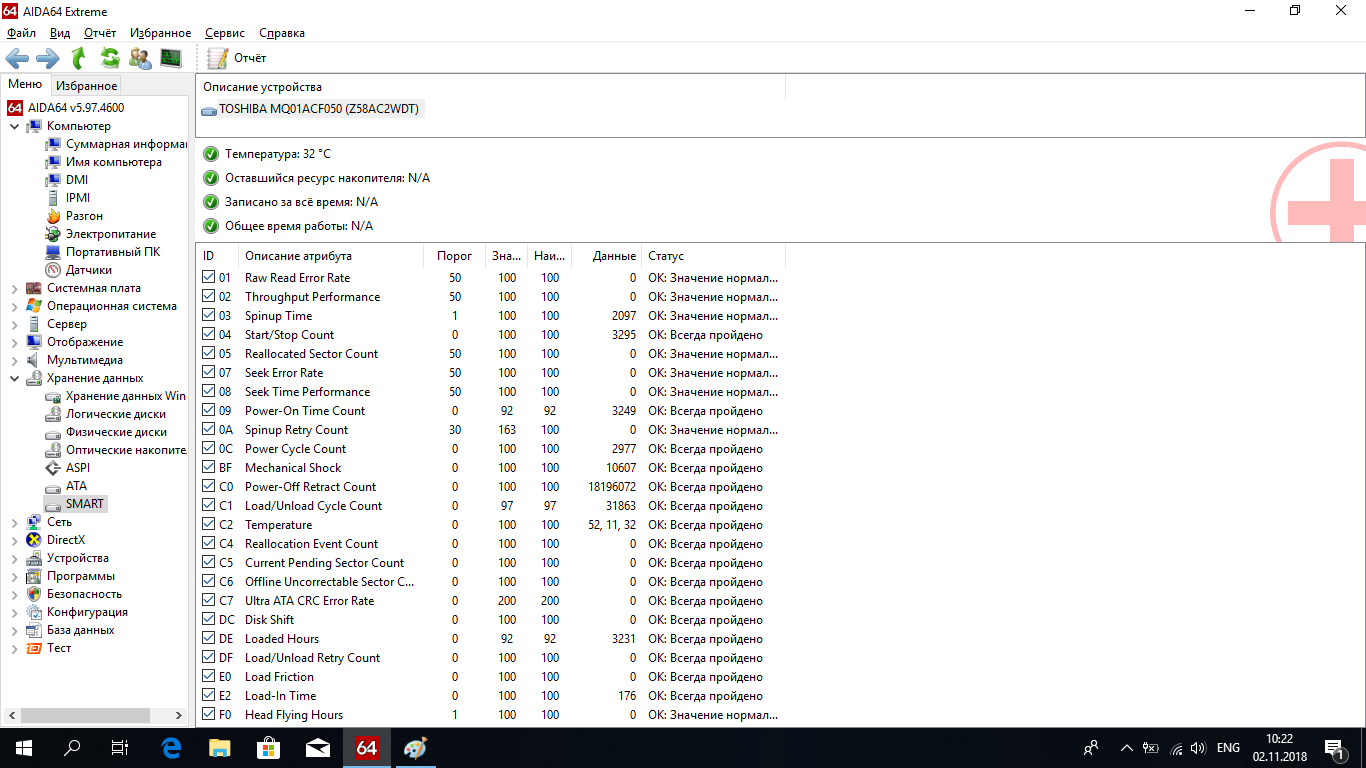Expand the Системная плата node
1366x768 pixels.
14,288
